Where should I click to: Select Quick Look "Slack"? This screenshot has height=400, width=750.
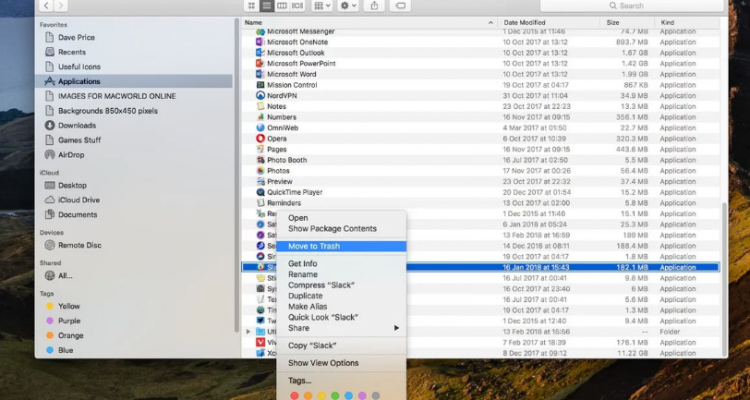click(x=323, y=317)
